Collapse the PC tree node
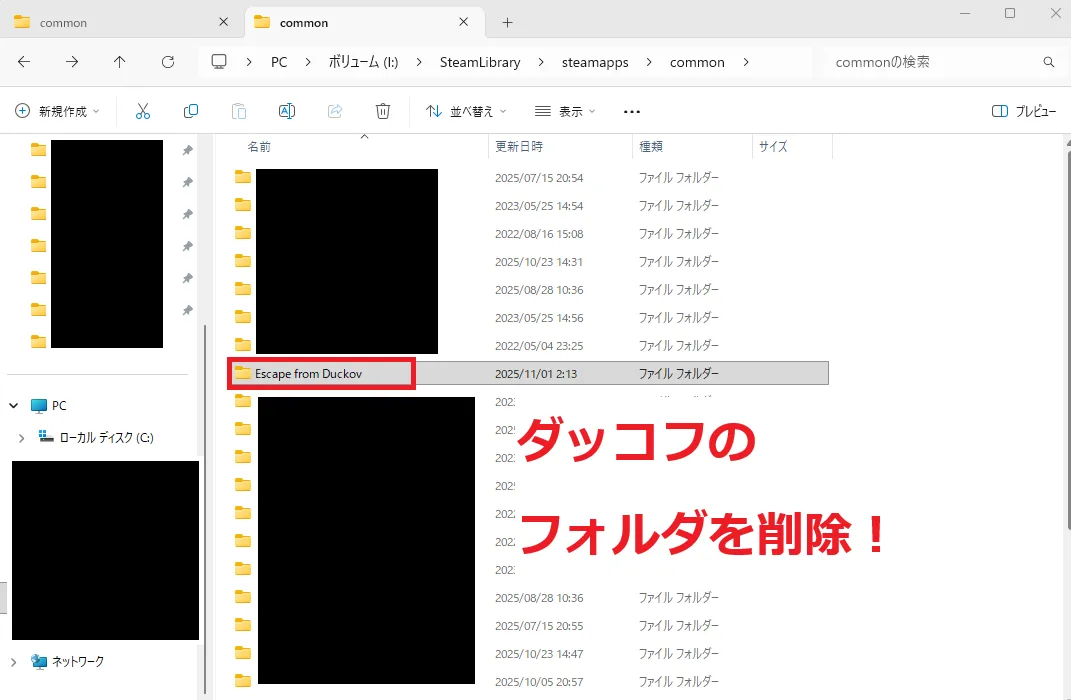Image resolution: width=1071 pixels, height=700 pixels. tap(14, 406)
